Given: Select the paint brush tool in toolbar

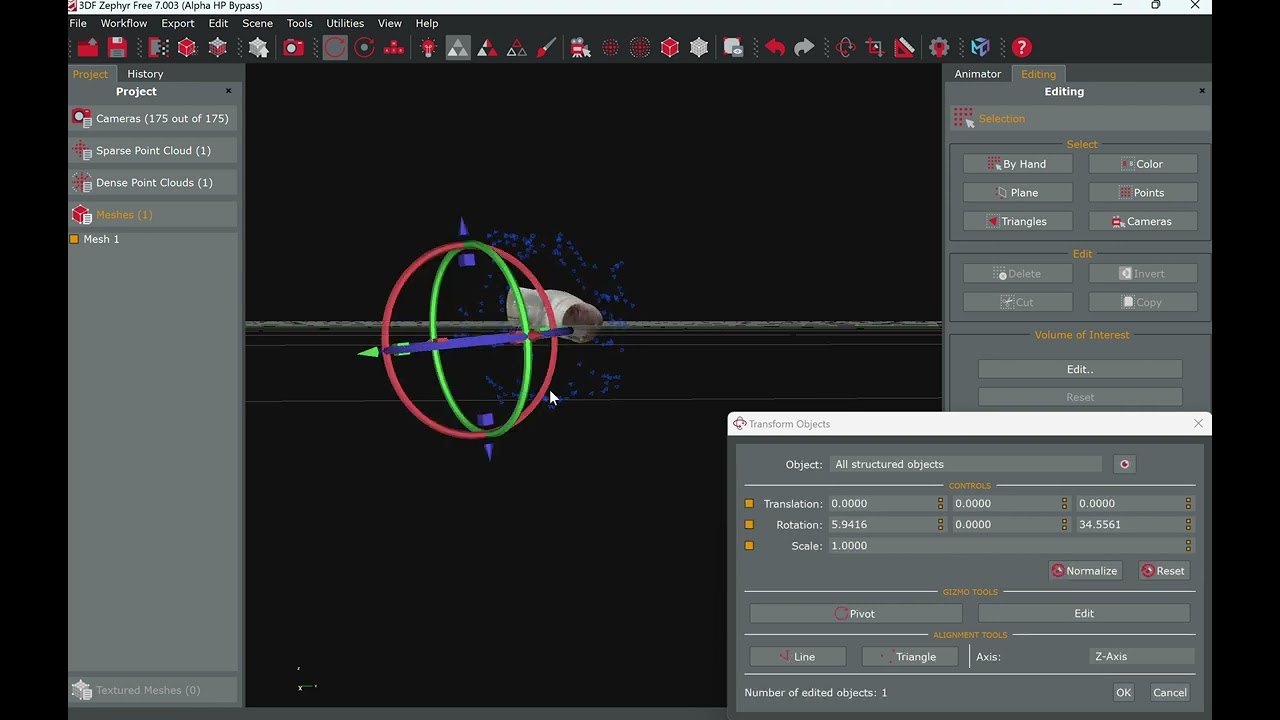Looking at the screenshot, I should 546,47.
